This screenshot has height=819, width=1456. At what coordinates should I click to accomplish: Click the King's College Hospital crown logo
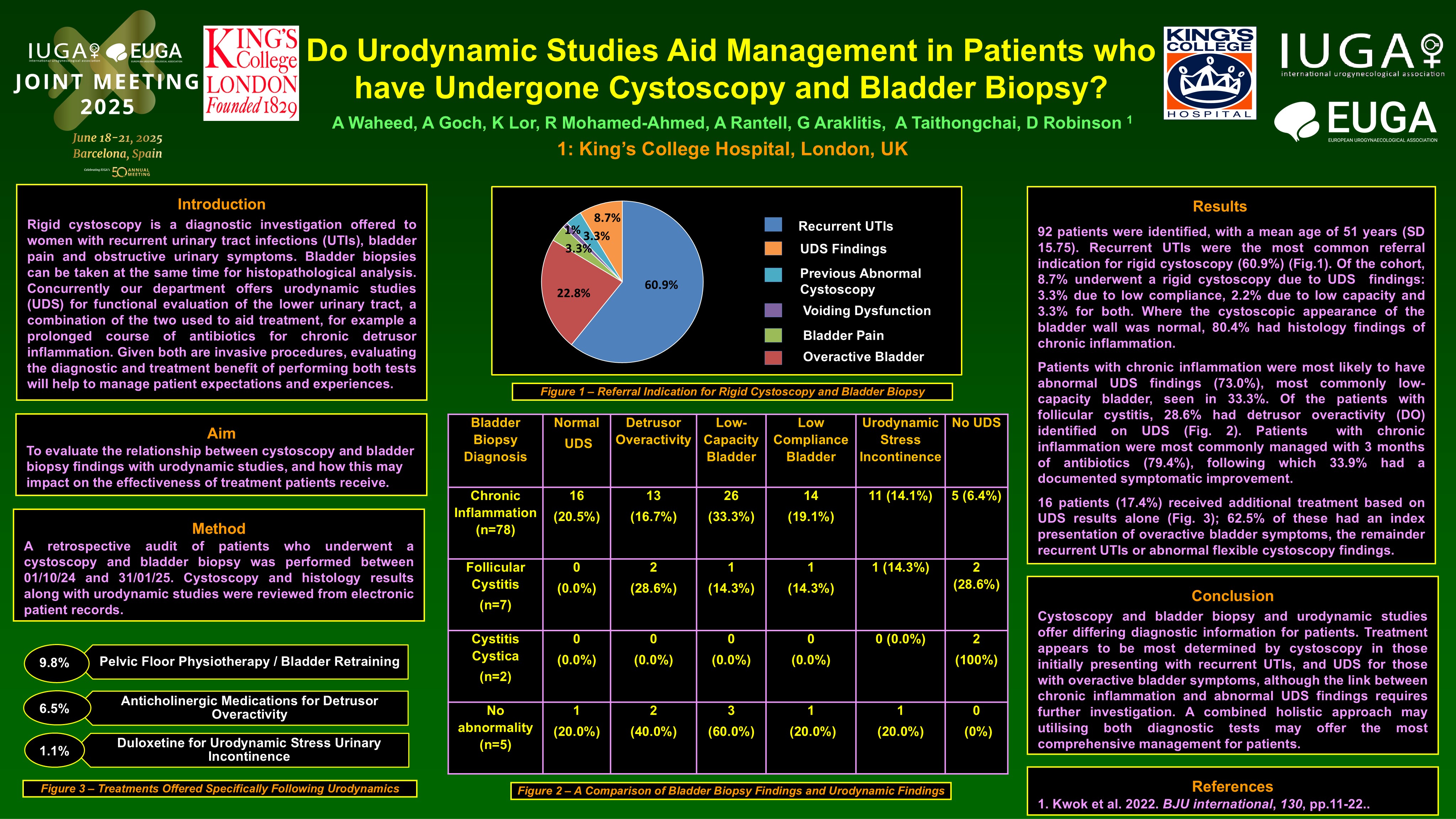[1210, 73]
